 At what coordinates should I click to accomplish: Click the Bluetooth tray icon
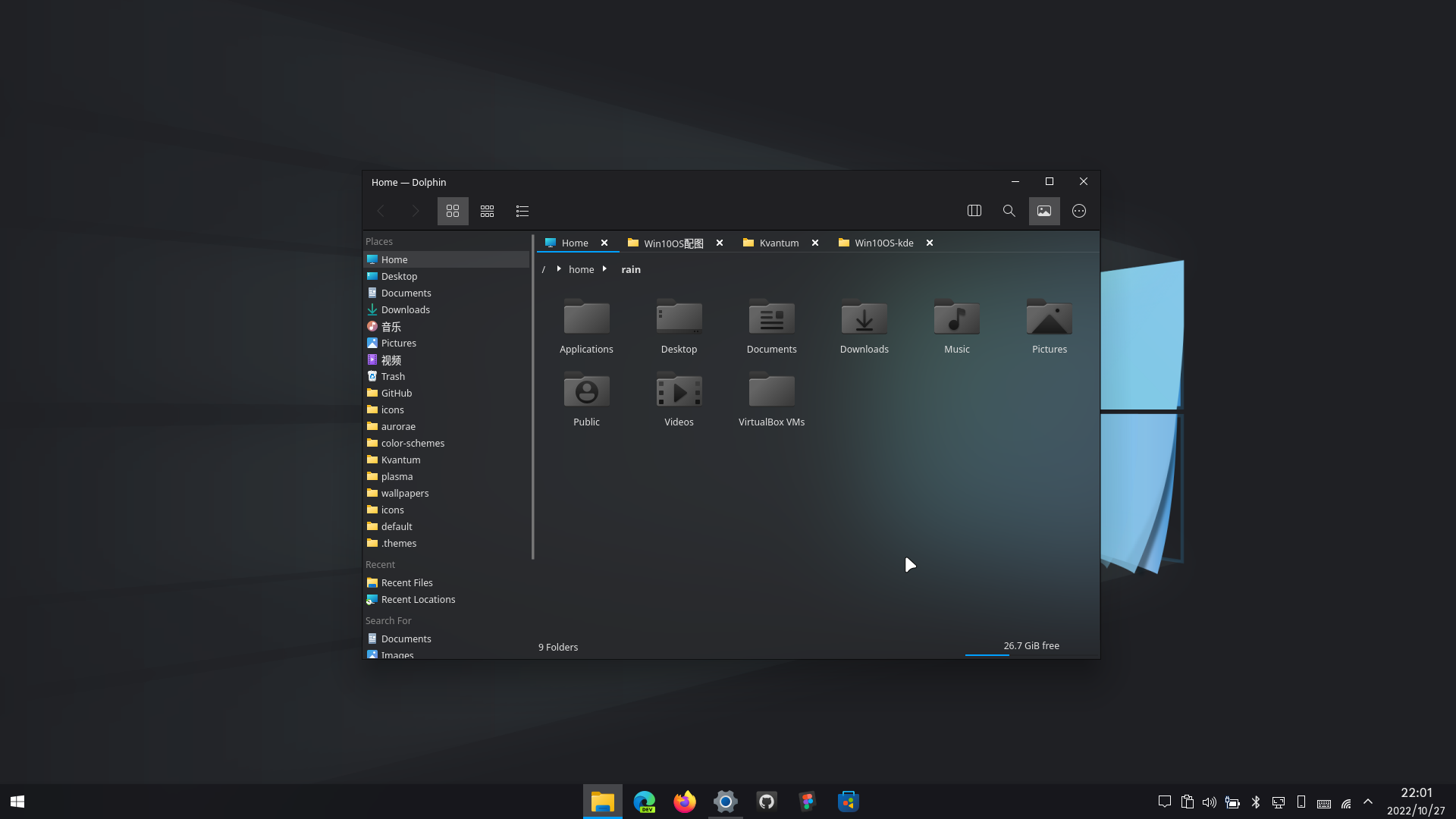(1255, 802)
